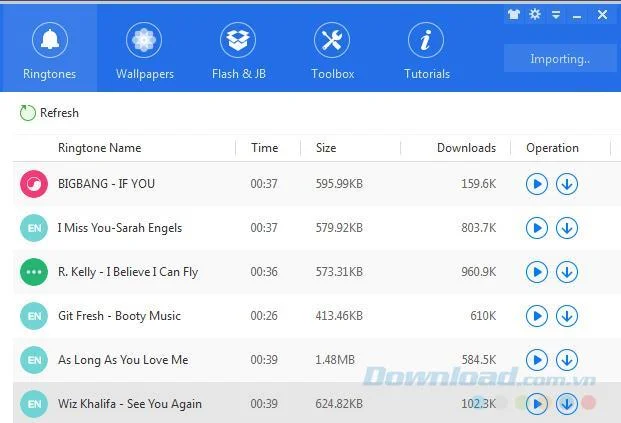
Task: Select Wiz Khalifa - See You Again title
Action: pyautogui.click(x=130, y=404)
